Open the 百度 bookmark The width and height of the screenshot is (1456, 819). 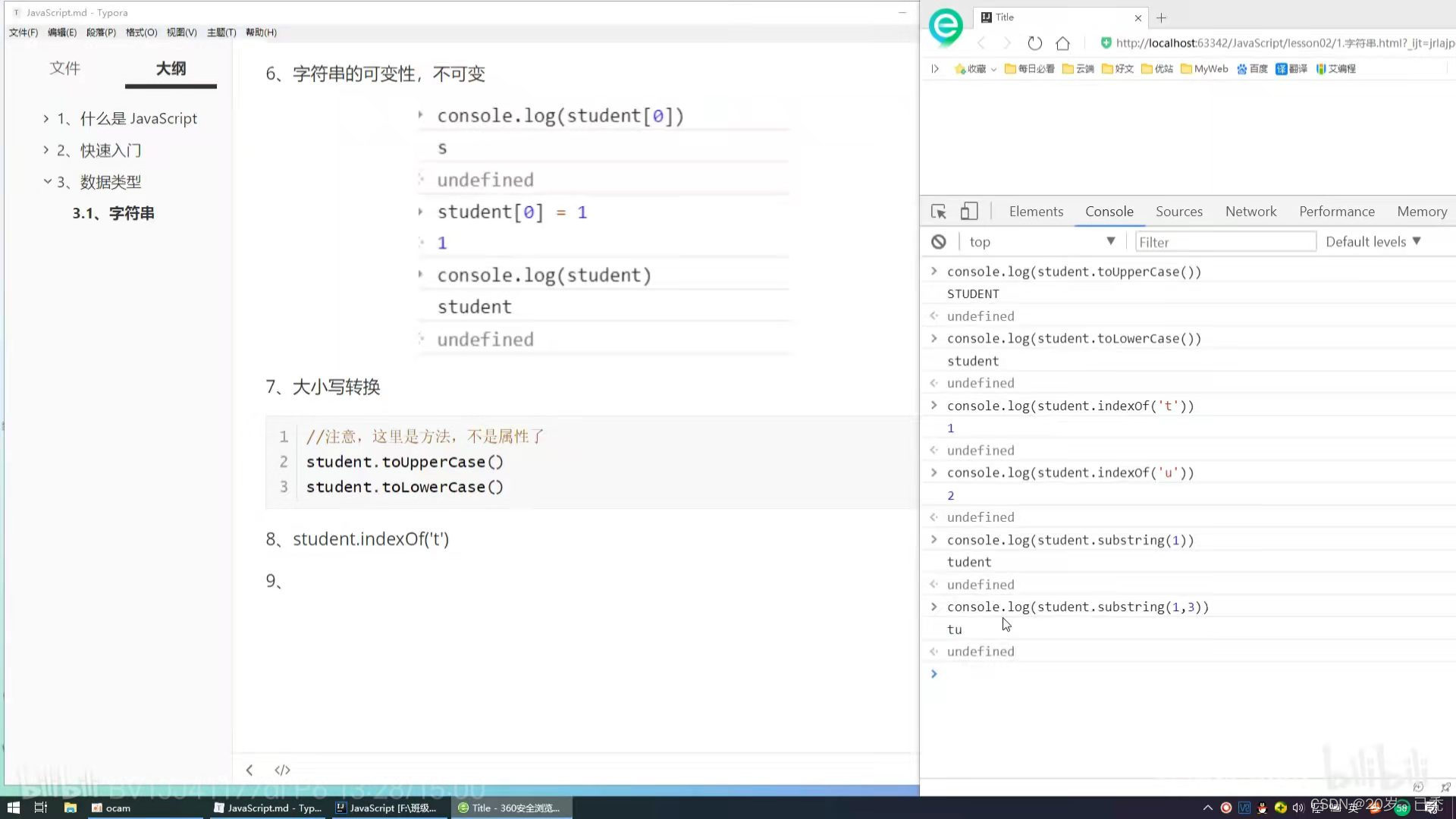[1252, 69]
